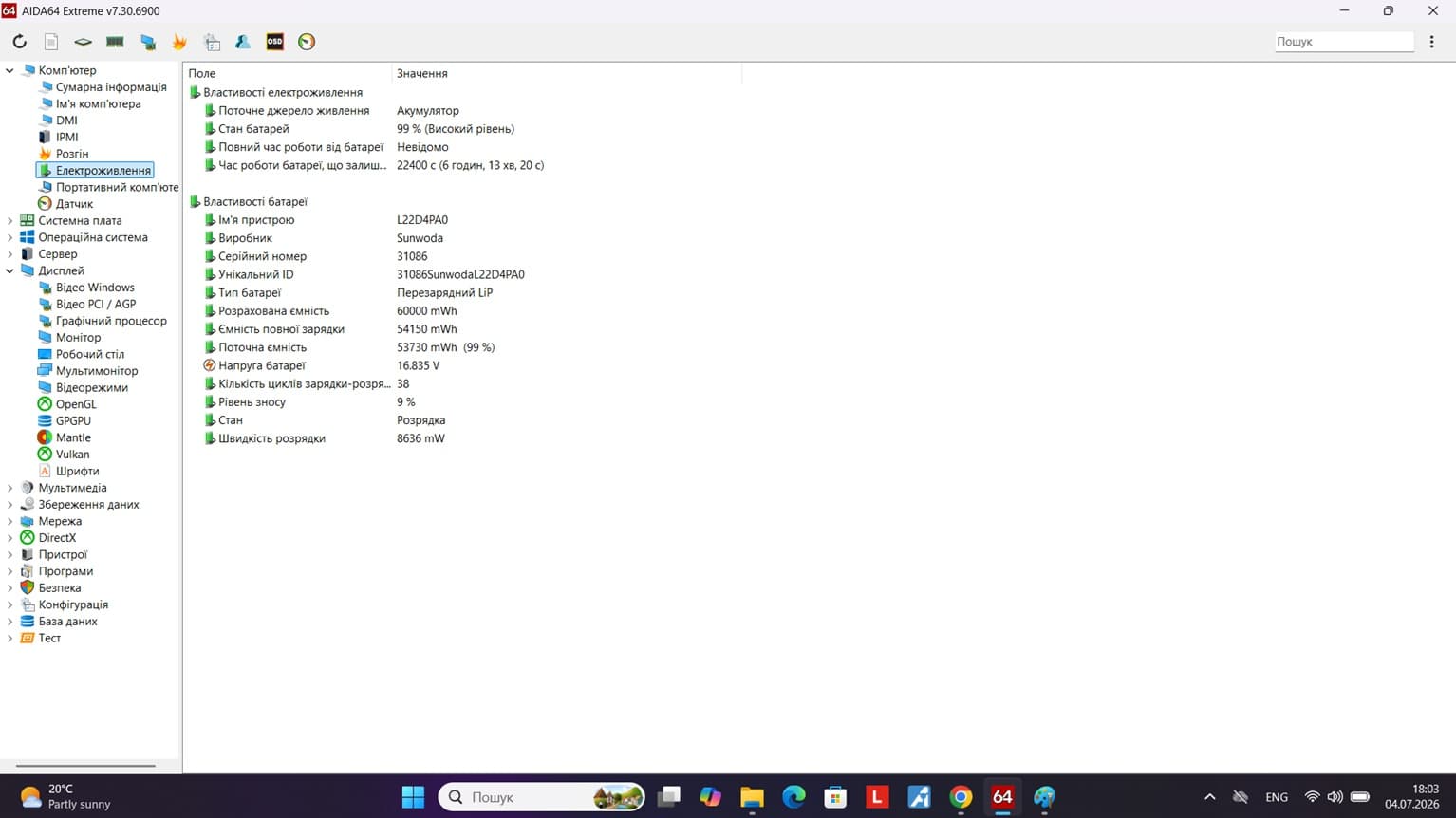1456x818 pixels.
Task: Open Microsoft Edge from the taskbar
Action: pos(793,797)
